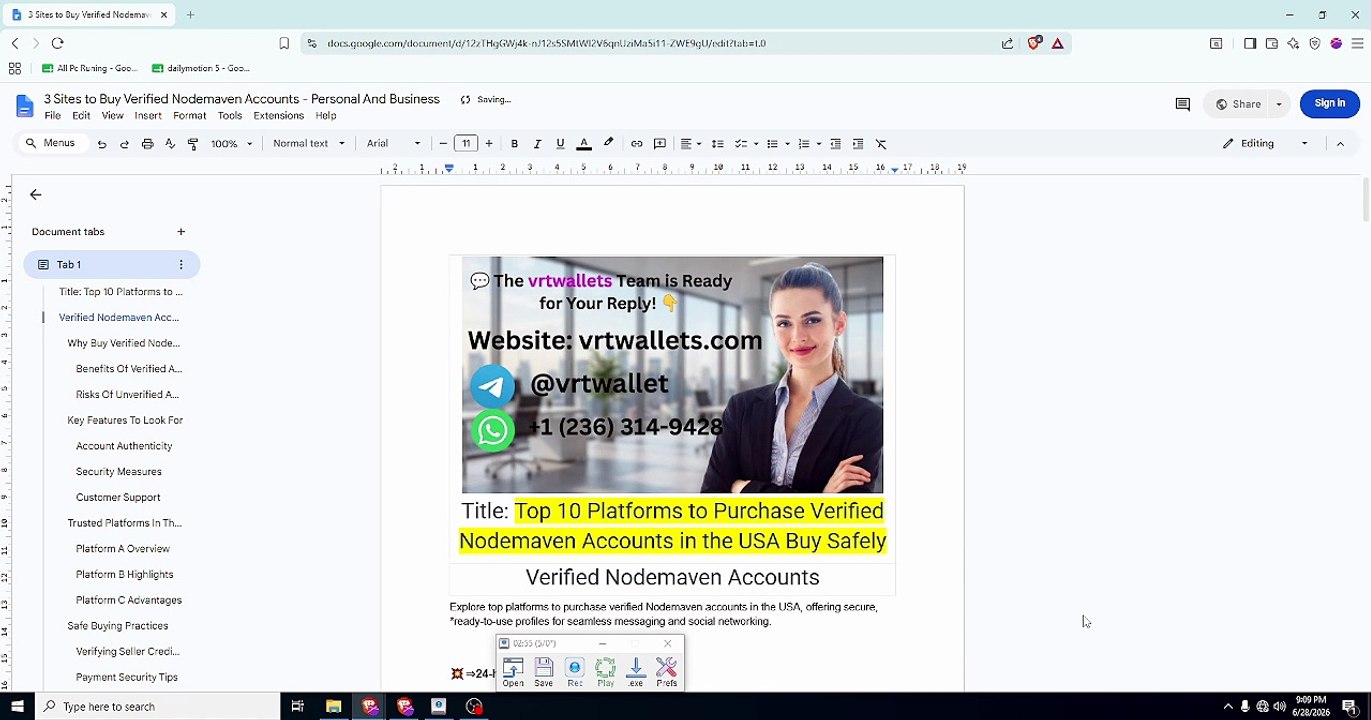Open the Insert menu

coord(148,116)
